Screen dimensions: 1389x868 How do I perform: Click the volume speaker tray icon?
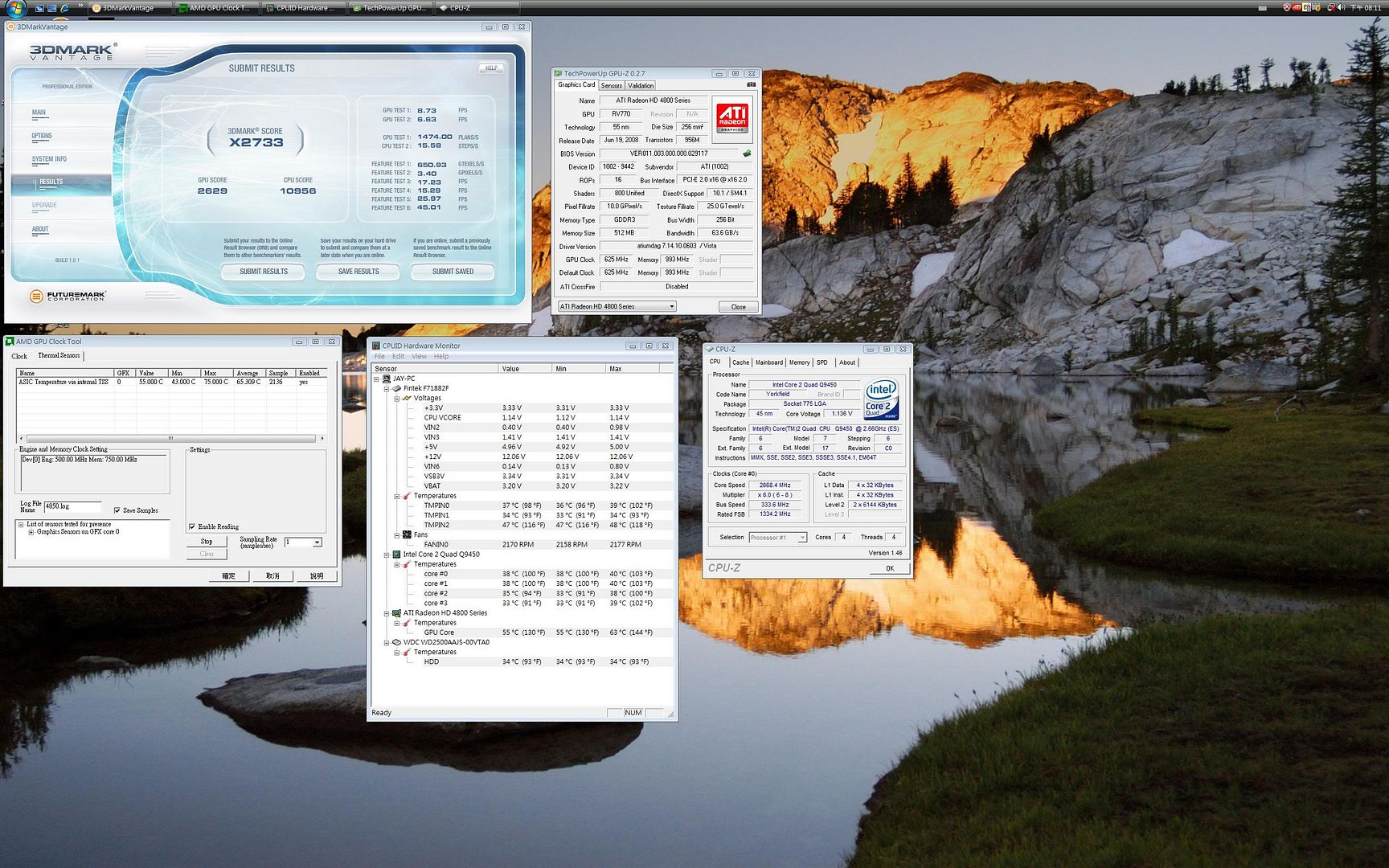(1341, 7)
